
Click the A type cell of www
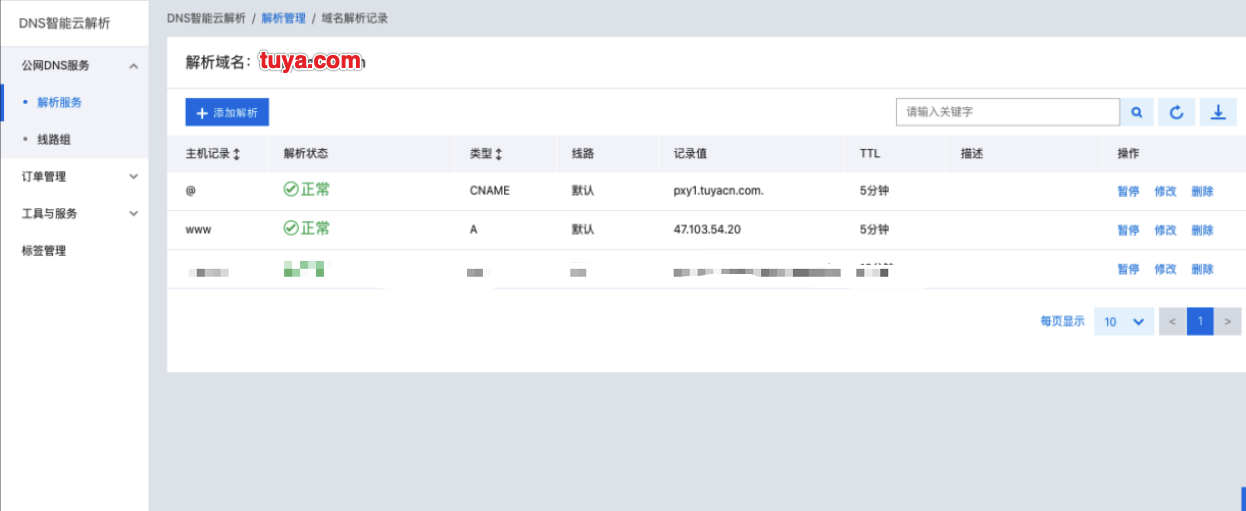(474, 230)
